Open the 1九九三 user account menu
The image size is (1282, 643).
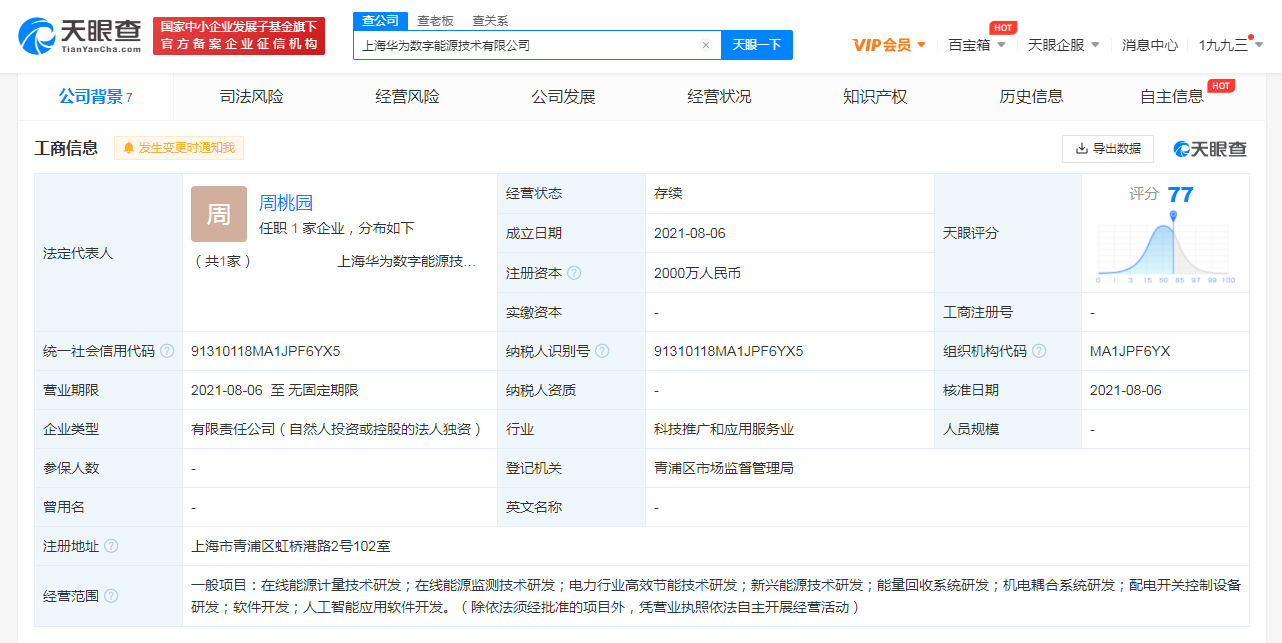[1231, 45]
